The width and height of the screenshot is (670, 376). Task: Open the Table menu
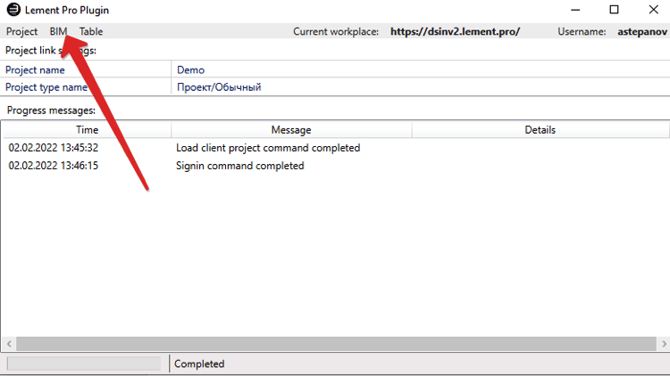(x=91, y=32)
